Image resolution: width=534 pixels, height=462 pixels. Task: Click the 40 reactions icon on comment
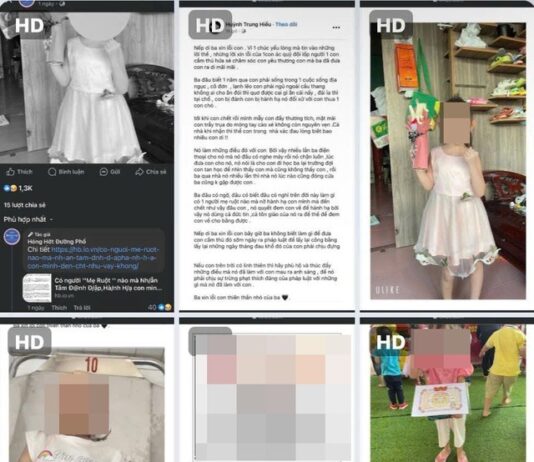(164, 307)
